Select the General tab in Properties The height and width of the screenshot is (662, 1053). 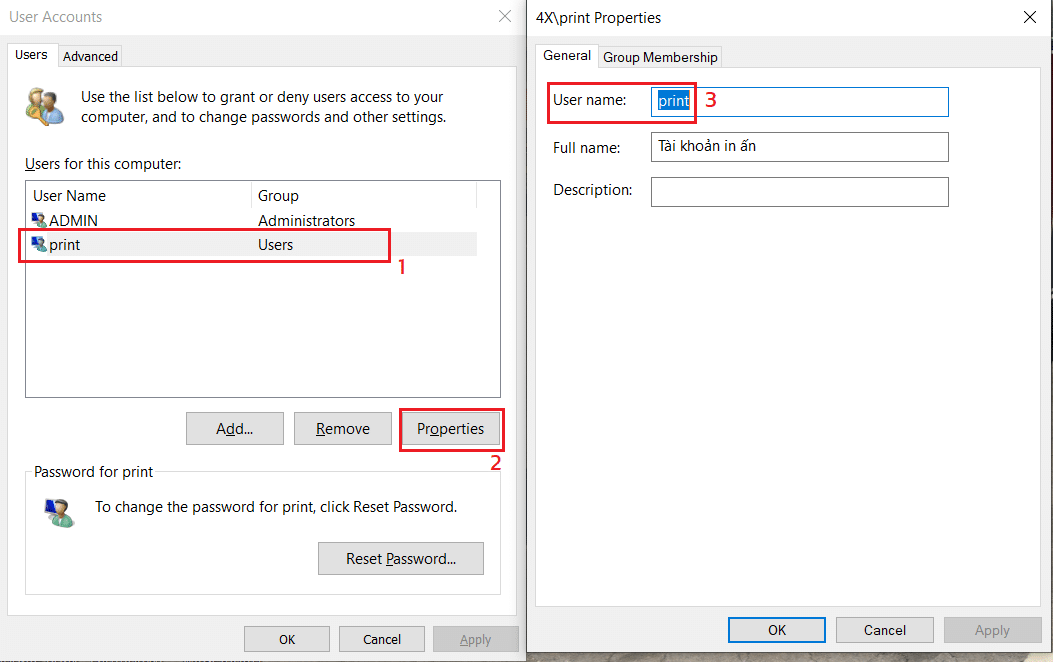[x=567, y=56]
